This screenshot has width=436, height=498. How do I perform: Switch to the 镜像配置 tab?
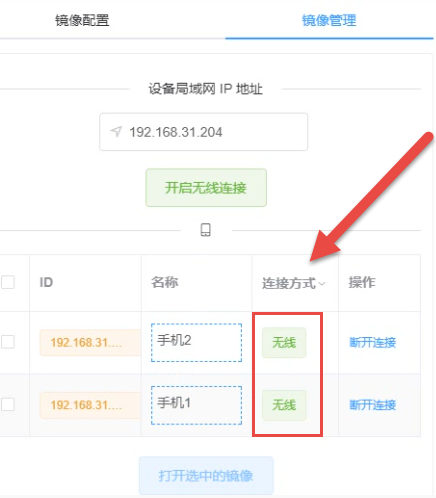click(82, 20)
